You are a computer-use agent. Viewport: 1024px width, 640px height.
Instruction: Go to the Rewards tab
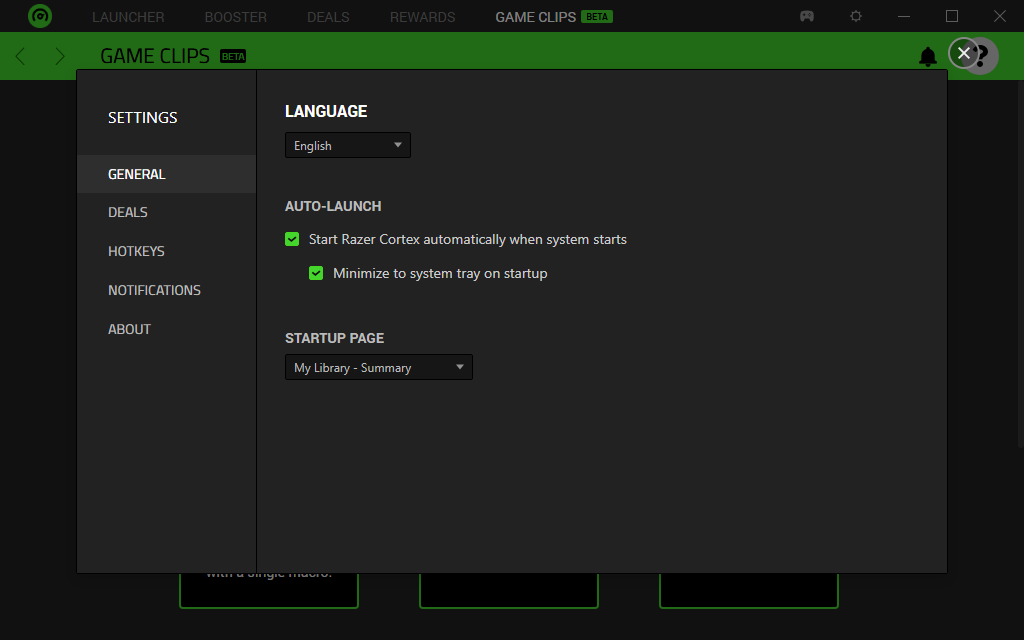pyautogui.click(x=422, y=17)
